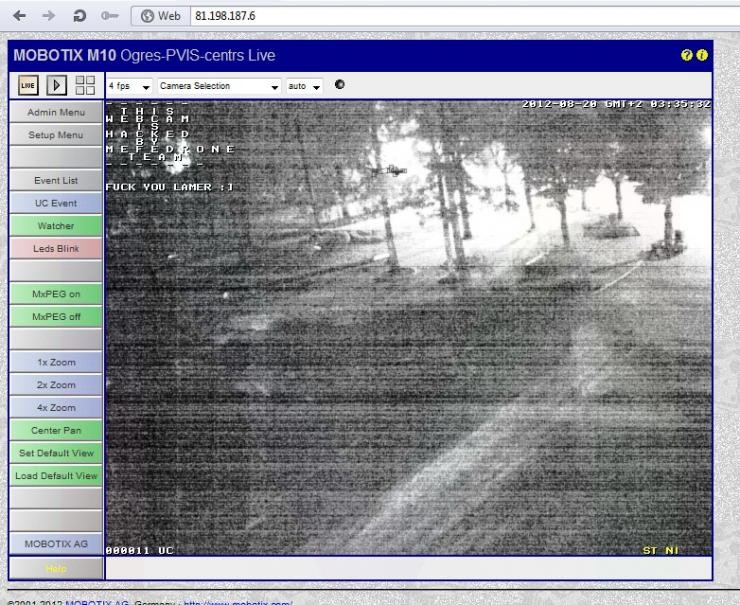Click the browser back arrow
The image size is (740, 605).
coord(18,16)
